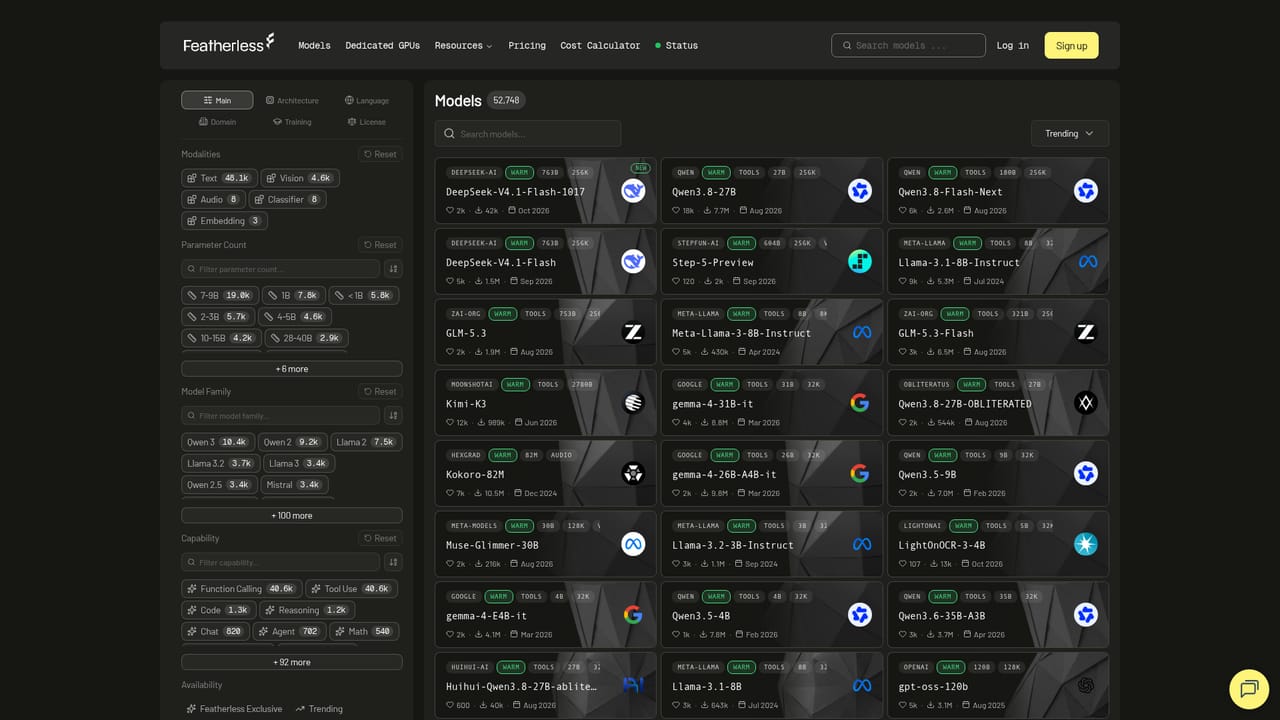Click the DeepSeek whale icon on DeepSeek-V4.1-Flash-1017
Image resolution: width=1280 pixels, height=720 pixels.
(633, 190)
